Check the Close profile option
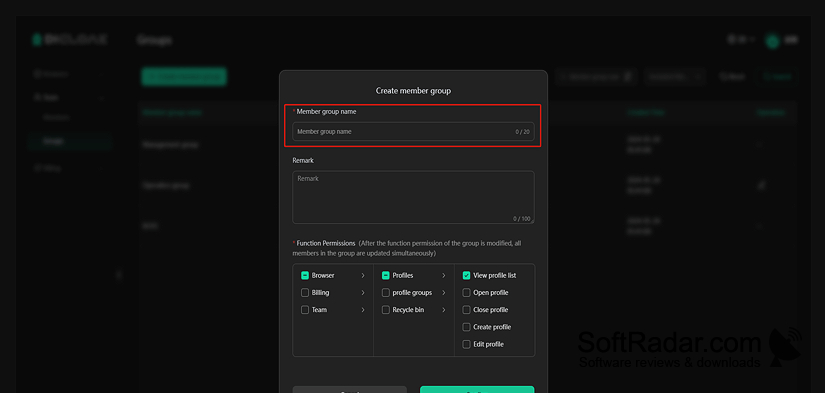Screen dimensions: 825x393 (x=466, y=310)
